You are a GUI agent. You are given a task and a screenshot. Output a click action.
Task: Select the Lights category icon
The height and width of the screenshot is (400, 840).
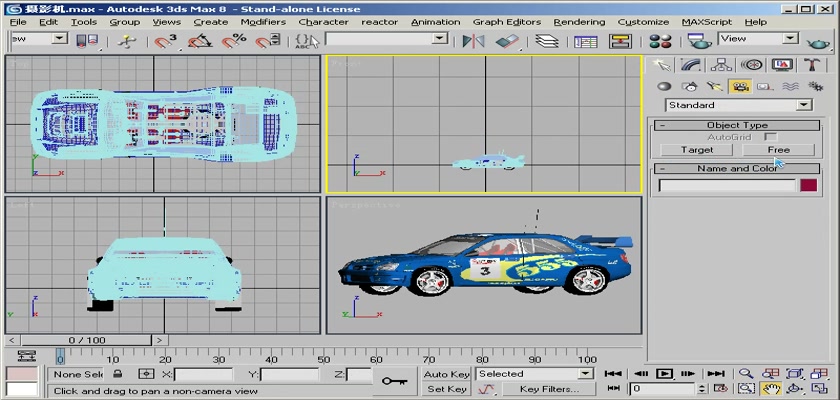pyautogui.click(x=715, y=86)
